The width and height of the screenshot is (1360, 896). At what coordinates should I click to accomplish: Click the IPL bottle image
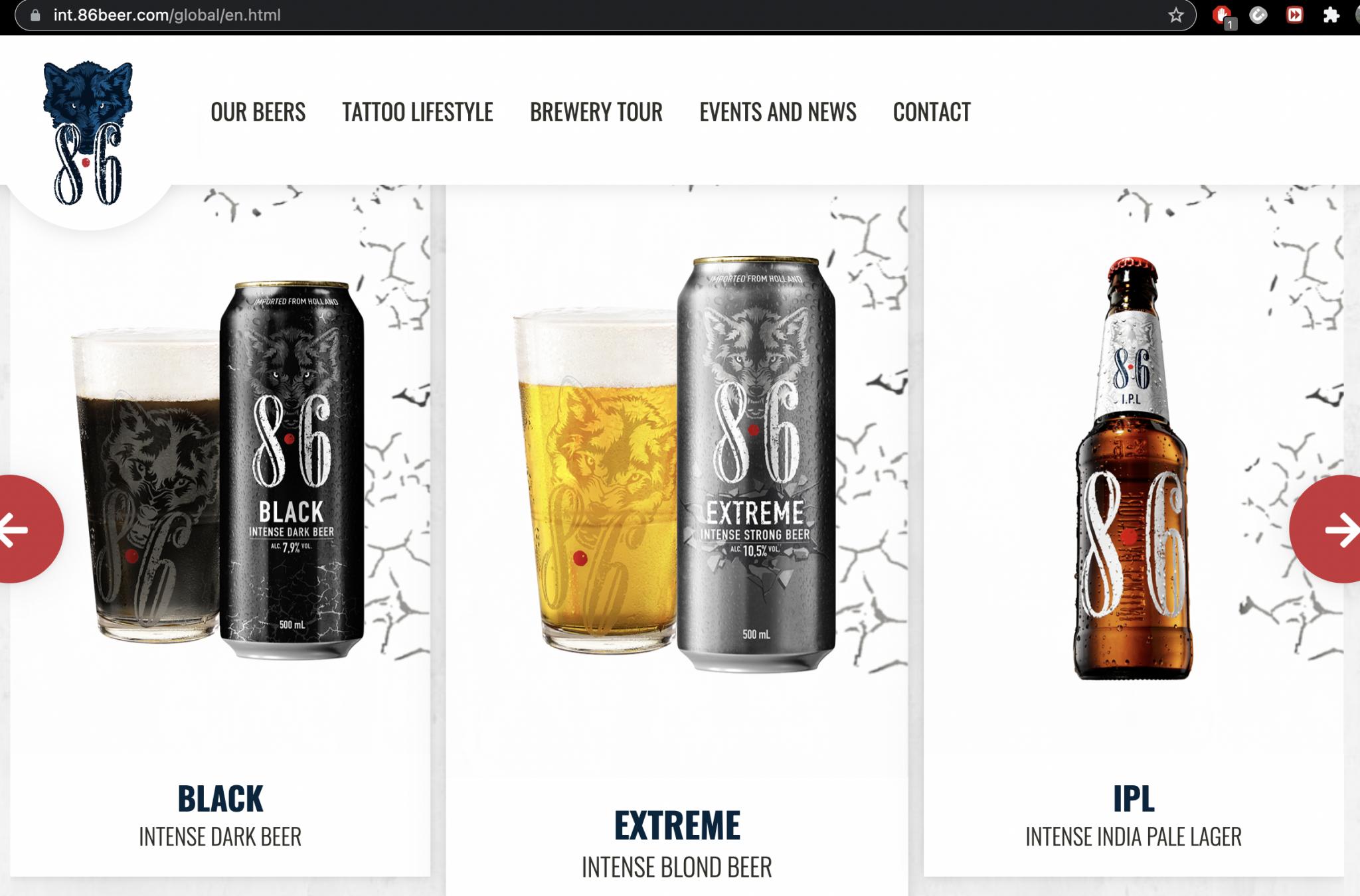1132,468
